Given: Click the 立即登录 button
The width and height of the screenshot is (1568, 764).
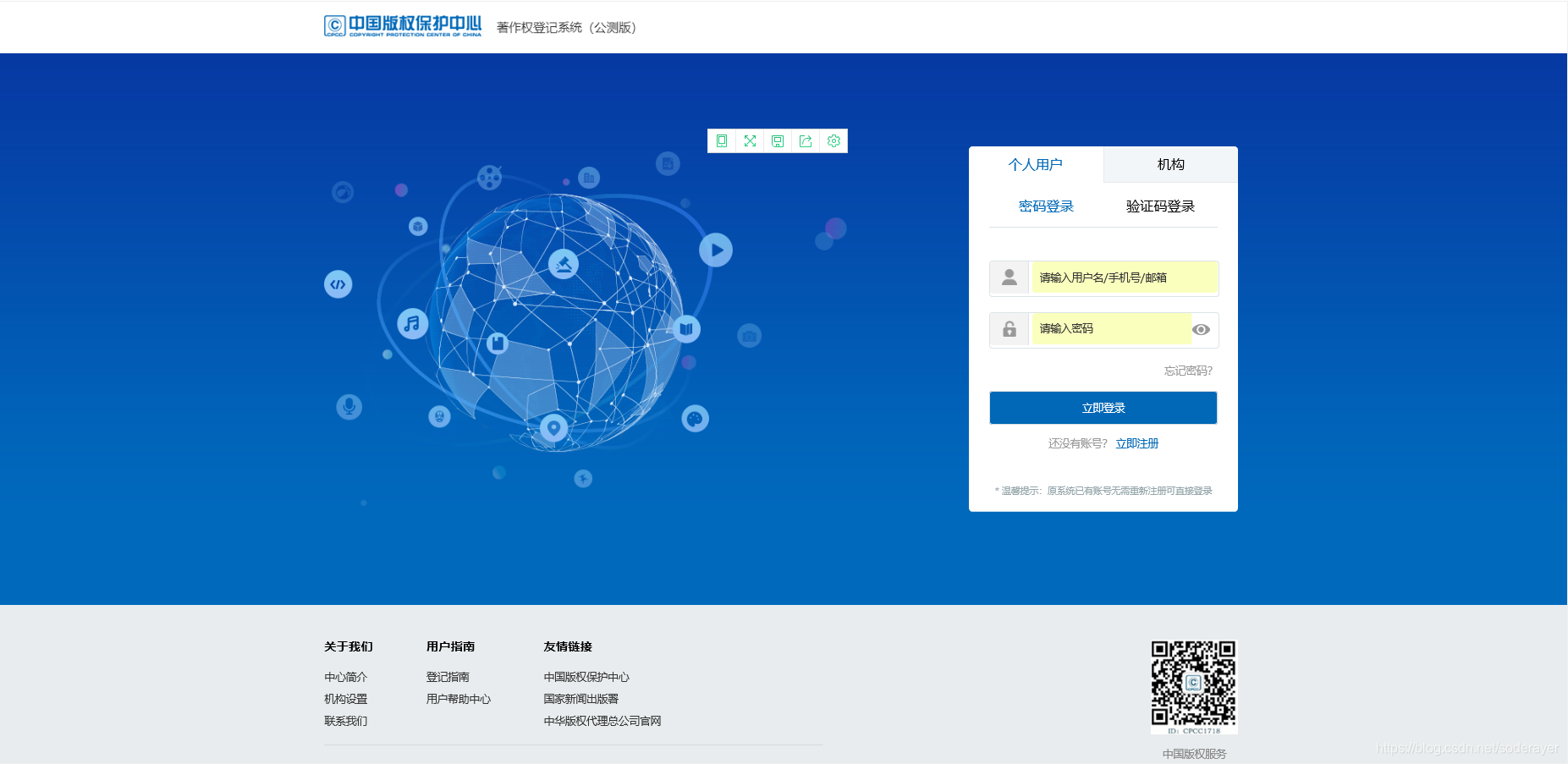Looking at the screenshot, I should pyautogui.click(x=1103, y=408).
